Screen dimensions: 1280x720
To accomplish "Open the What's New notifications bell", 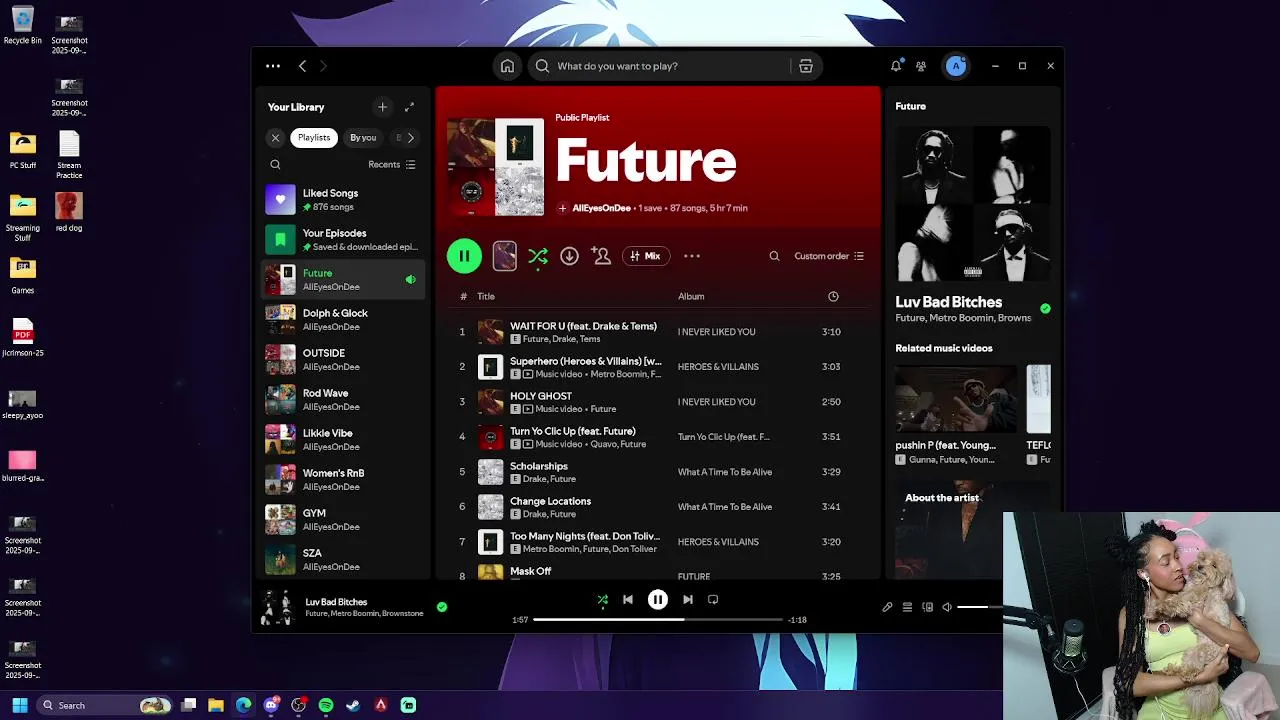I will 896,66.
